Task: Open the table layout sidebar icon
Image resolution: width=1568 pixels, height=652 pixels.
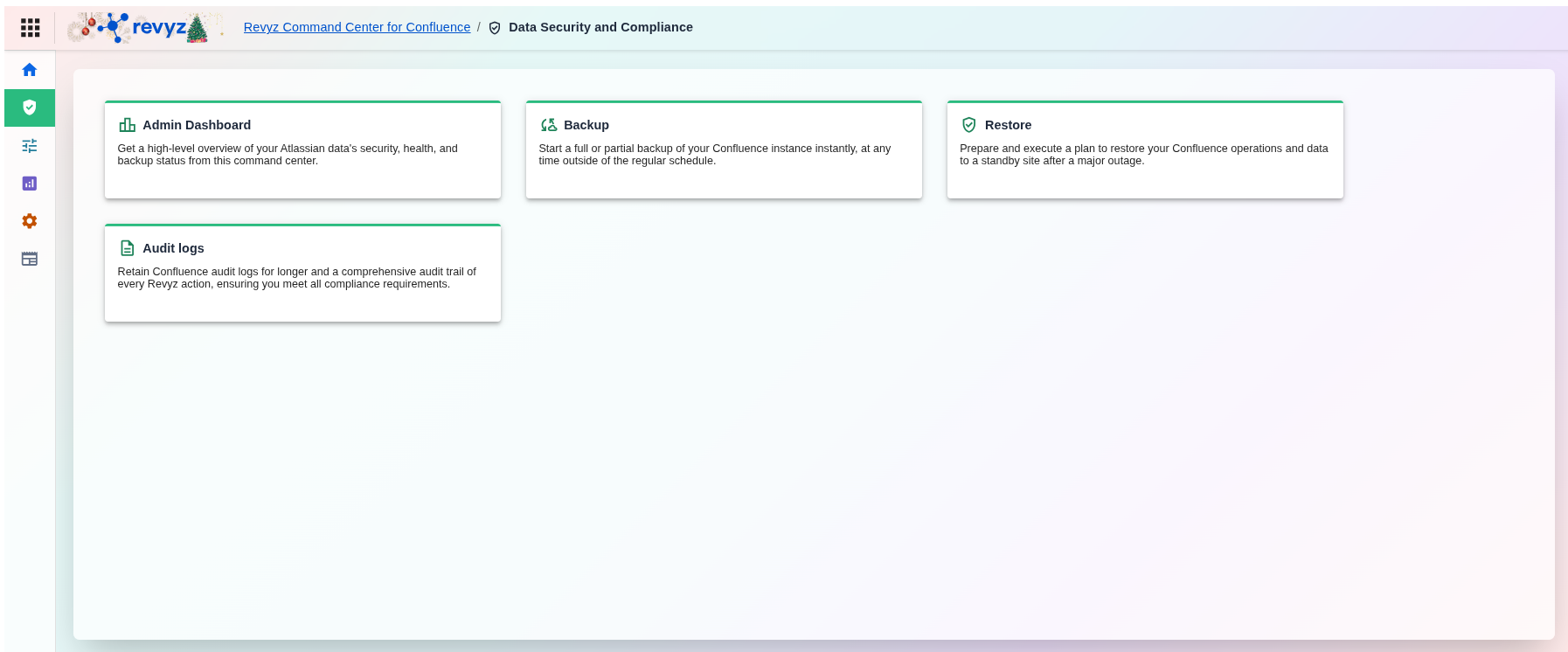Action: point(30,259)
